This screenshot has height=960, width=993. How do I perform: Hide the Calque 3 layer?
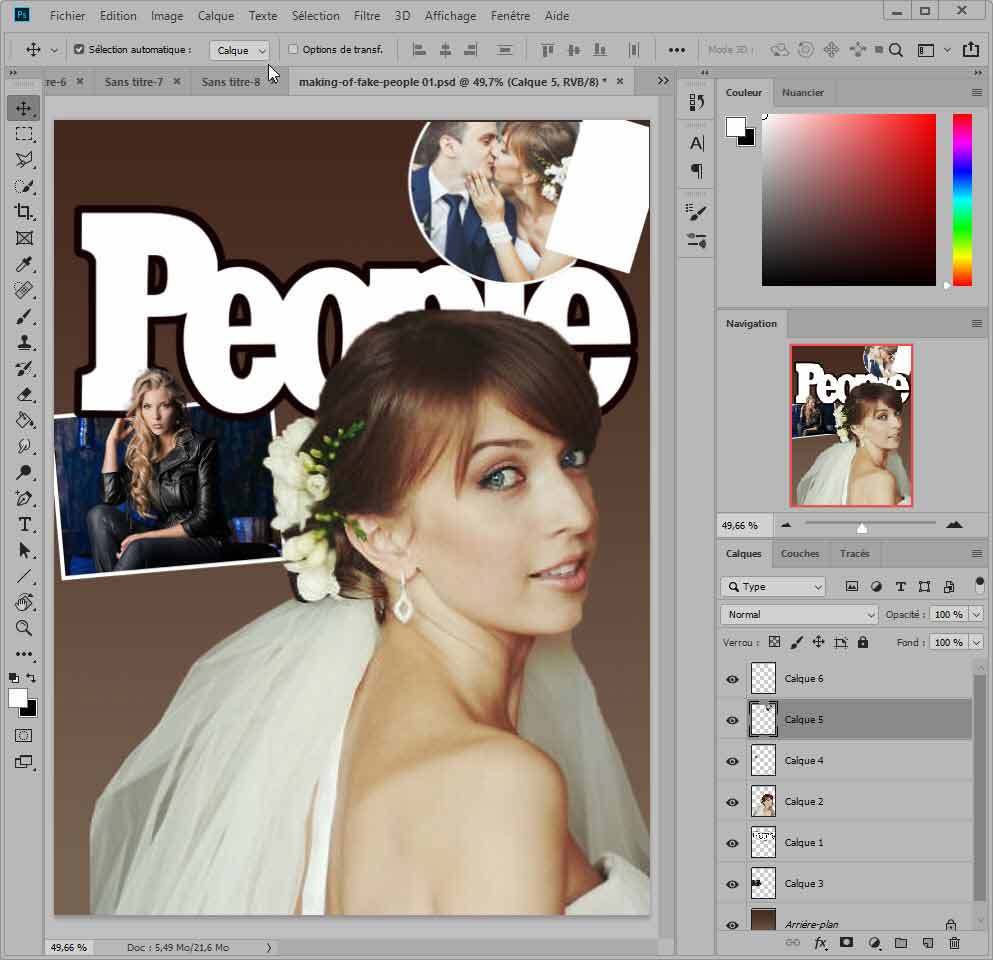coord(732,885)
